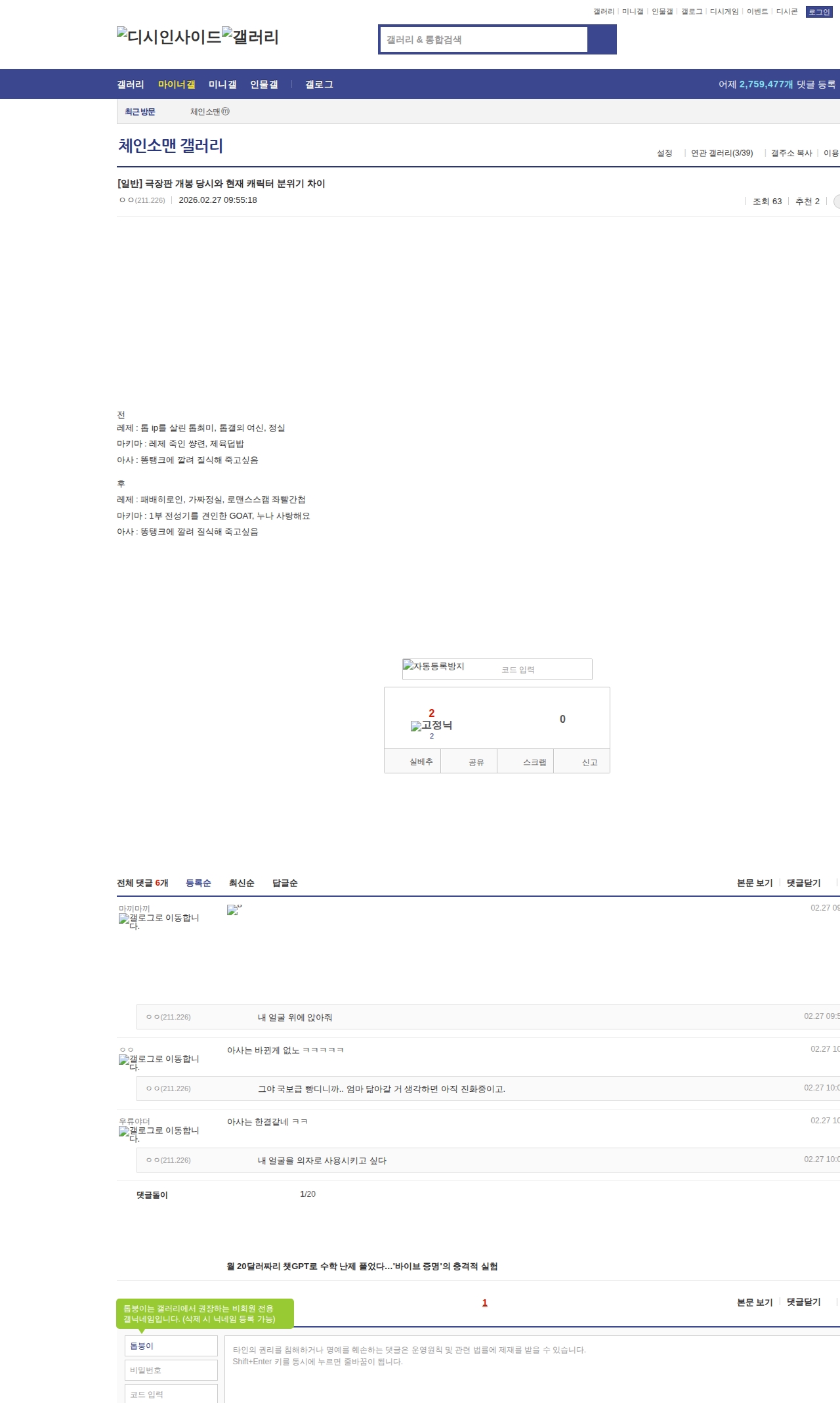Screen dimensions: 840x1403
Task: Open the dccon image in the 마끼마끼 comment
Action: coord(234,909)
